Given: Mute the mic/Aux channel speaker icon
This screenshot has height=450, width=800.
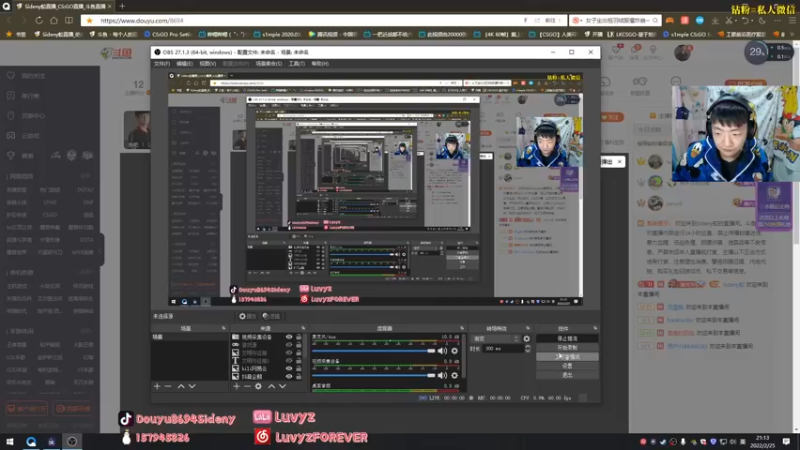Looking at the screenshot, I should [442, 351].
